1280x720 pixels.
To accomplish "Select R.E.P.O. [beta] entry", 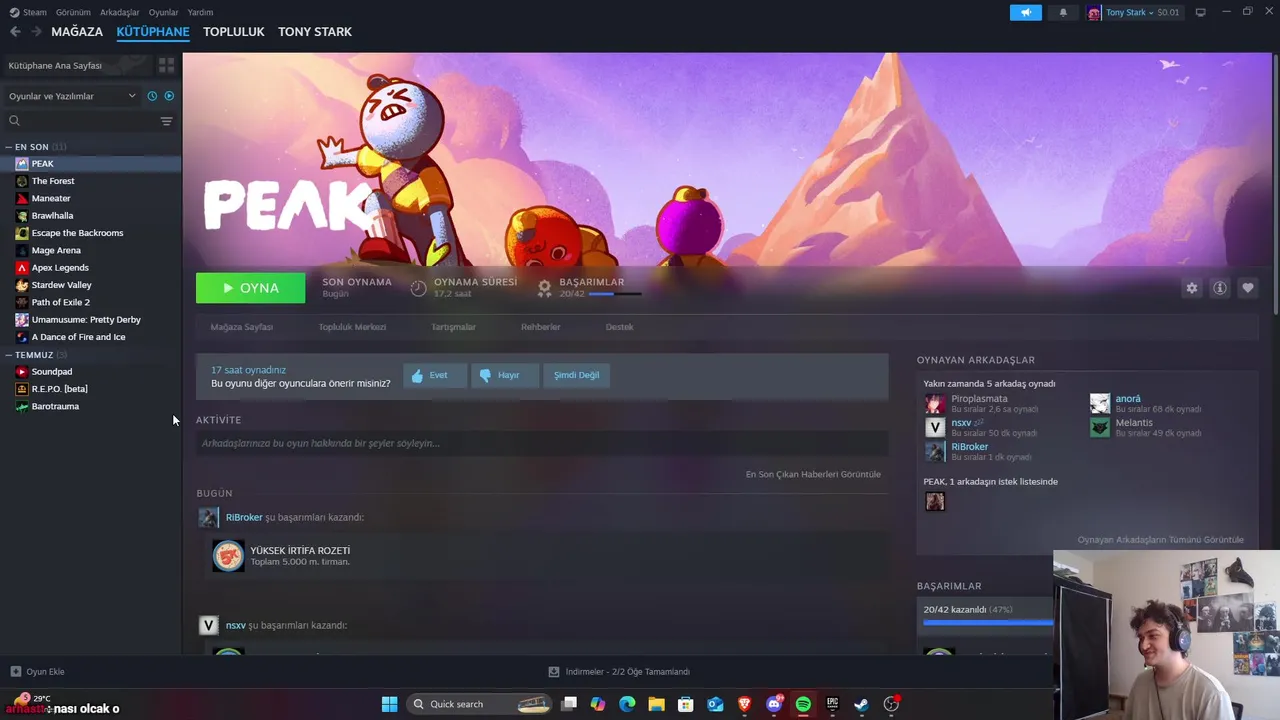I will [x=59, y=389].
